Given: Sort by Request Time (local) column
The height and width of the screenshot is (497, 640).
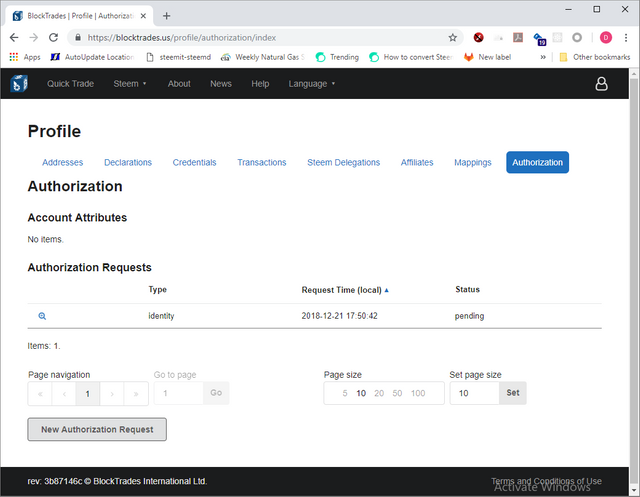Looking at the screenshot, I should (345, 290).
